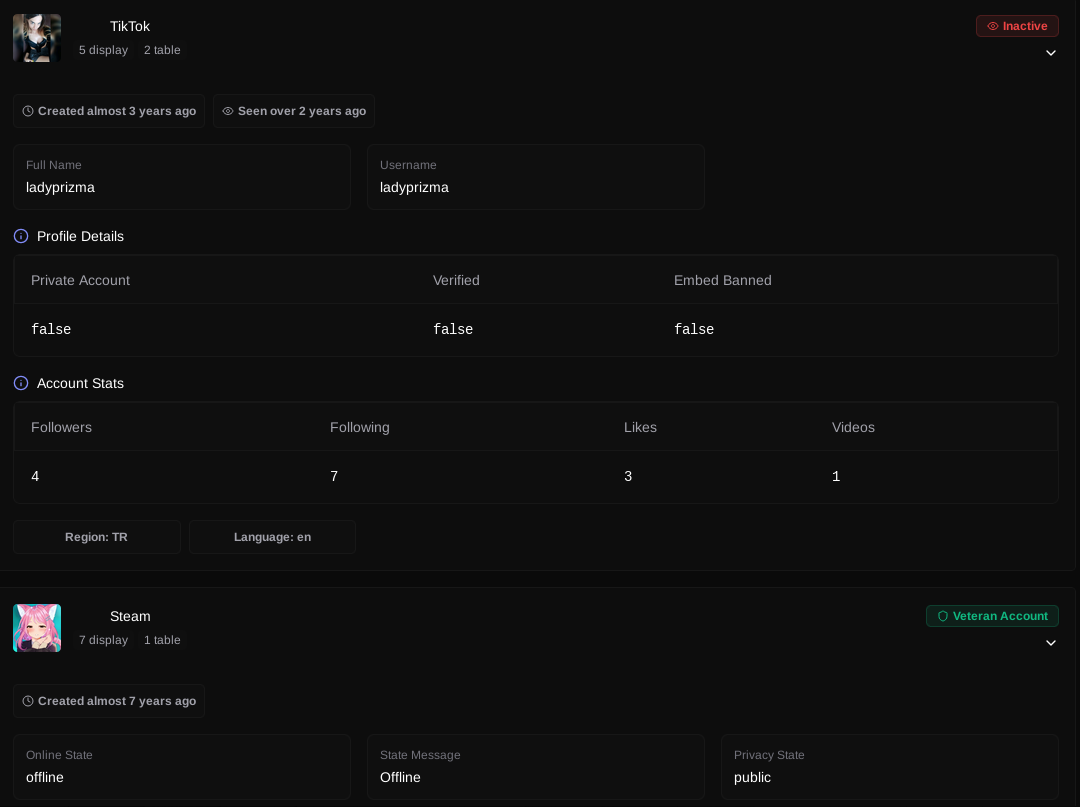Select the Full Name value ladyprizma

tap(61, 187)
